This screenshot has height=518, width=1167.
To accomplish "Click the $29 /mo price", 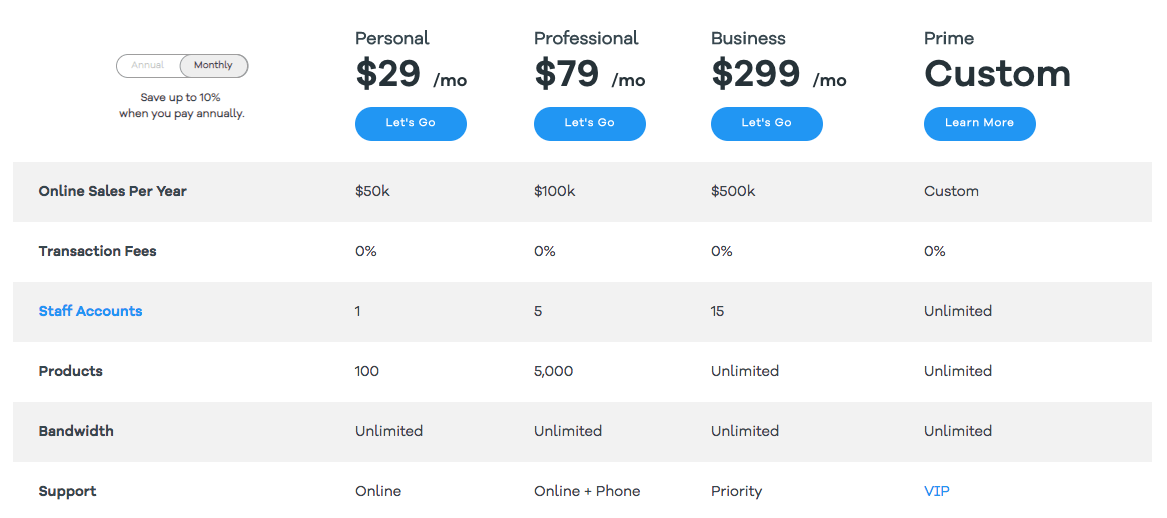I will (410, 74).
